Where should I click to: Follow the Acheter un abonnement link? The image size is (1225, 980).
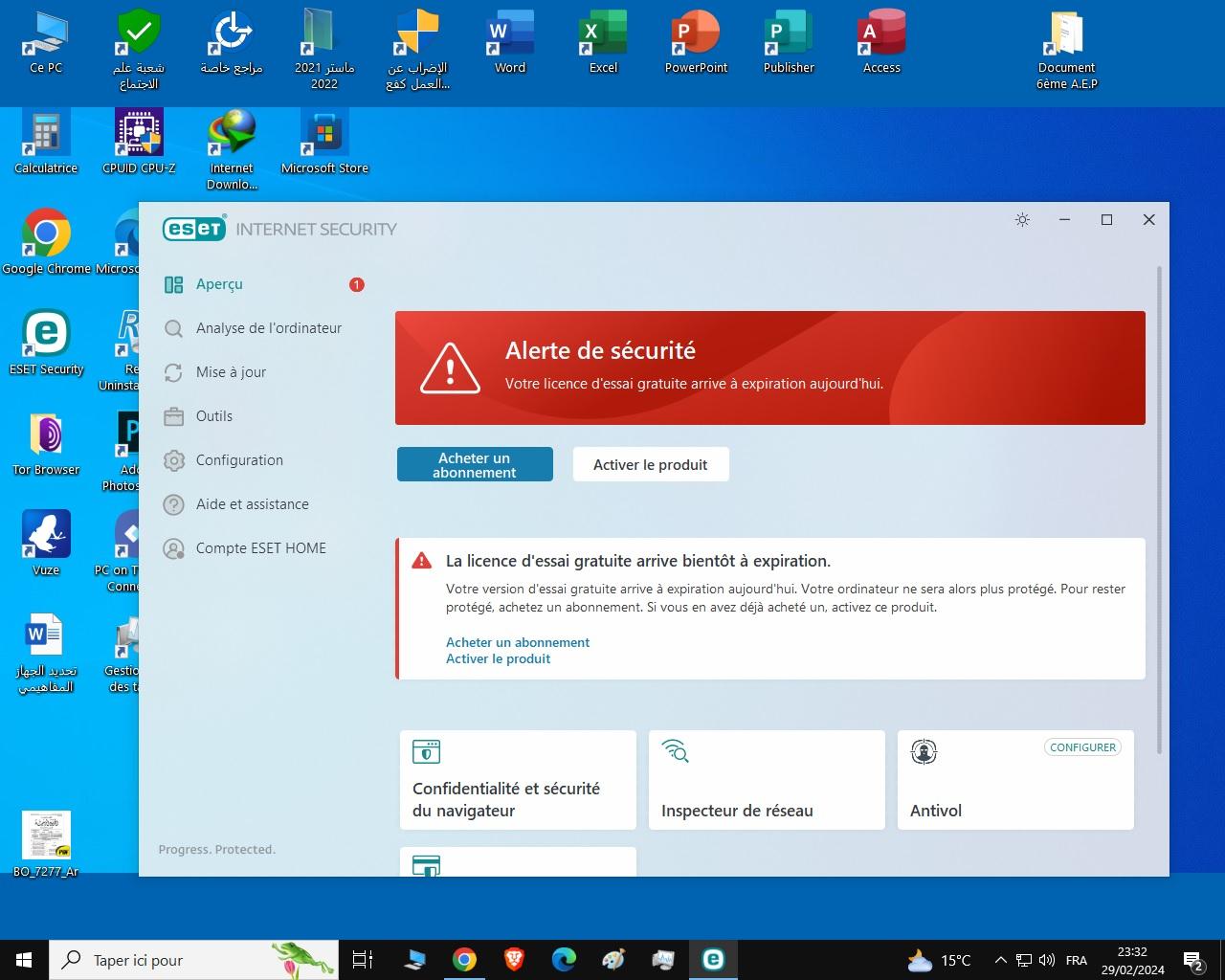tap(518, 642)
